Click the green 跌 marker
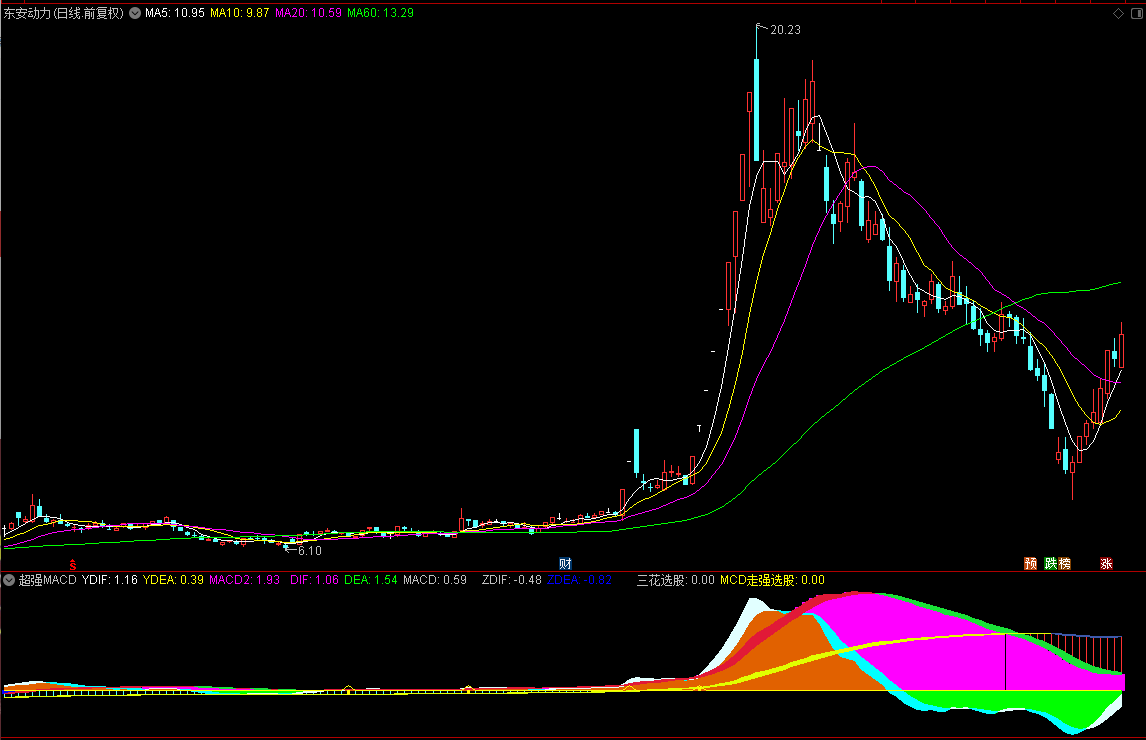The width and height of the screenshot is (1146, 740). point(1051,564)
